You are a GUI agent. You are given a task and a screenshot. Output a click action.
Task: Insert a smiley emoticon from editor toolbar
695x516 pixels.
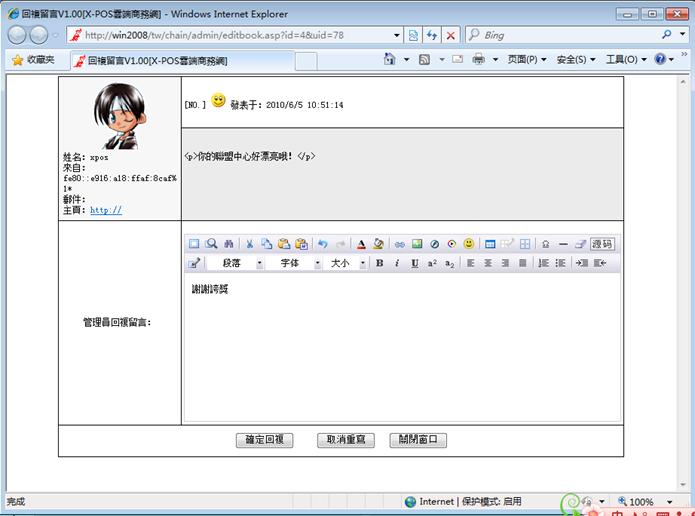(x=468, y=244)
